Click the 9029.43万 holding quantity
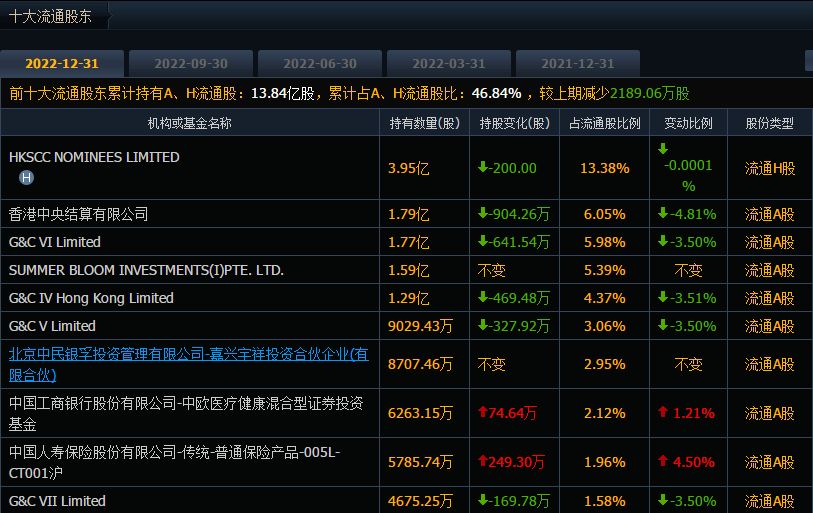 click(420, 326)
